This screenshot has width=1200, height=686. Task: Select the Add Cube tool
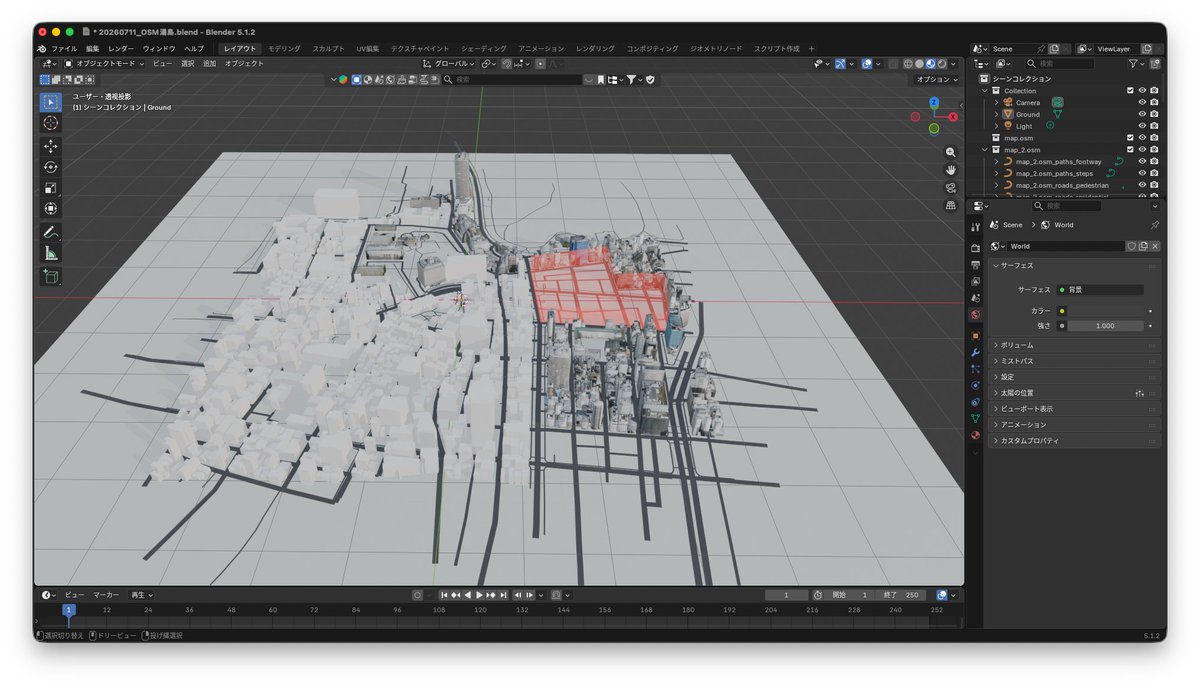pyautogui.click(x=51, y=277)
